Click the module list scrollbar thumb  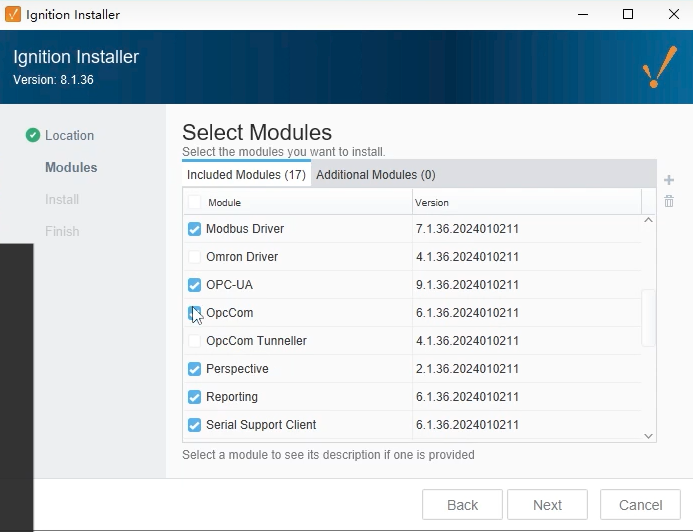tap(648, 318)
